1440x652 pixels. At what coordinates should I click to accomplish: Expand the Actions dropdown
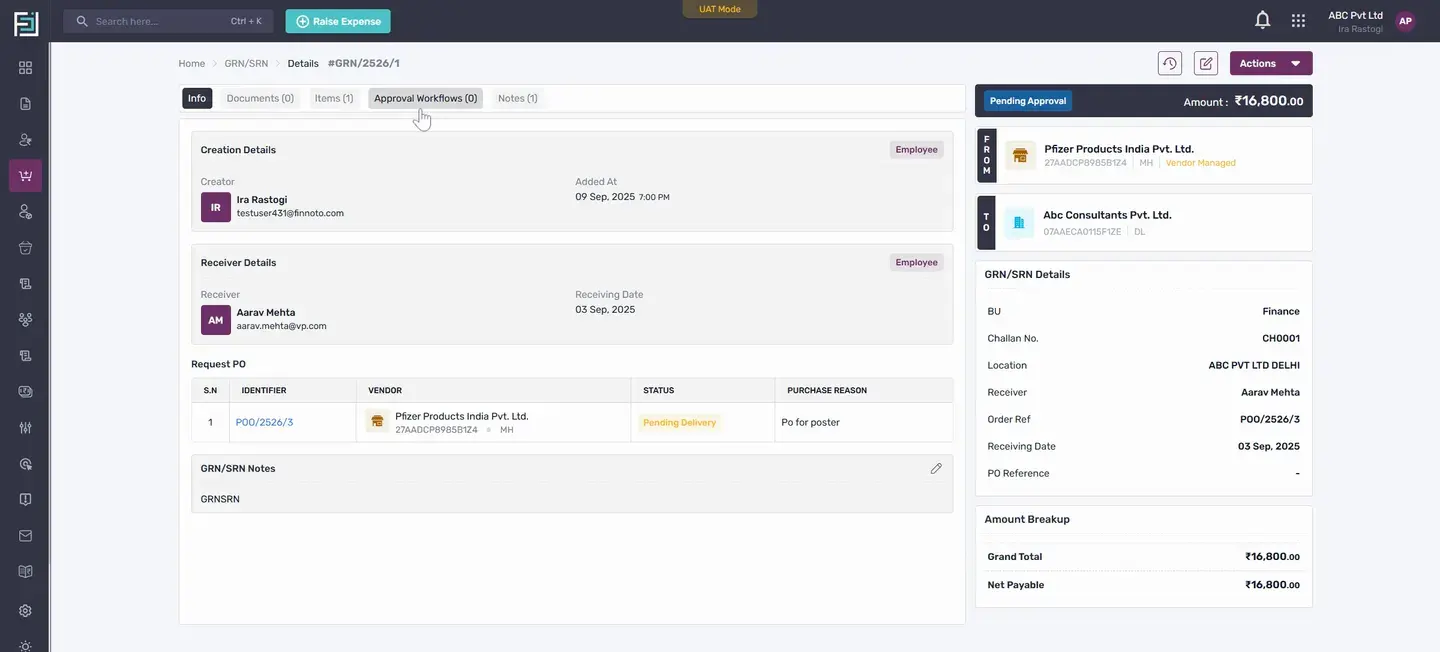pos(1271,63)
